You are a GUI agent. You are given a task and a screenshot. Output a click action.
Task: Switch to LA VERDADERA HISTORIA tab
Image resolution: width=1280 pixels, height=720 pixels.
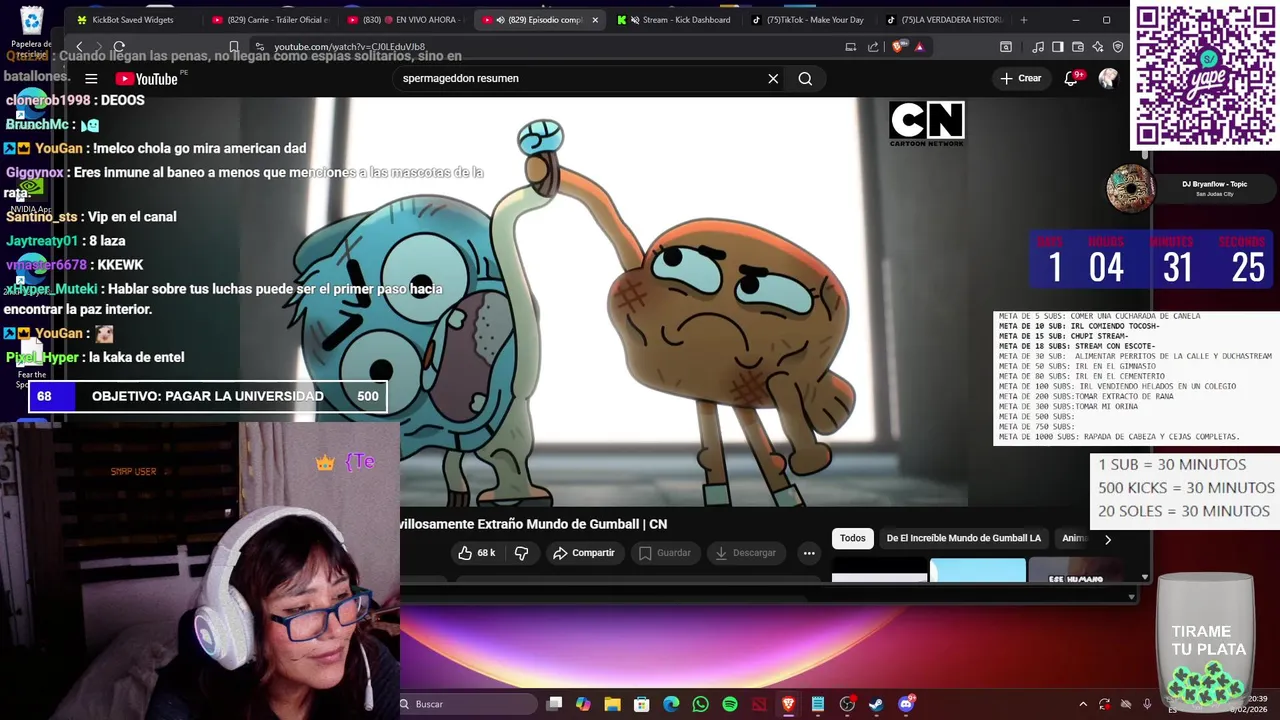click(x=944, y=20)
